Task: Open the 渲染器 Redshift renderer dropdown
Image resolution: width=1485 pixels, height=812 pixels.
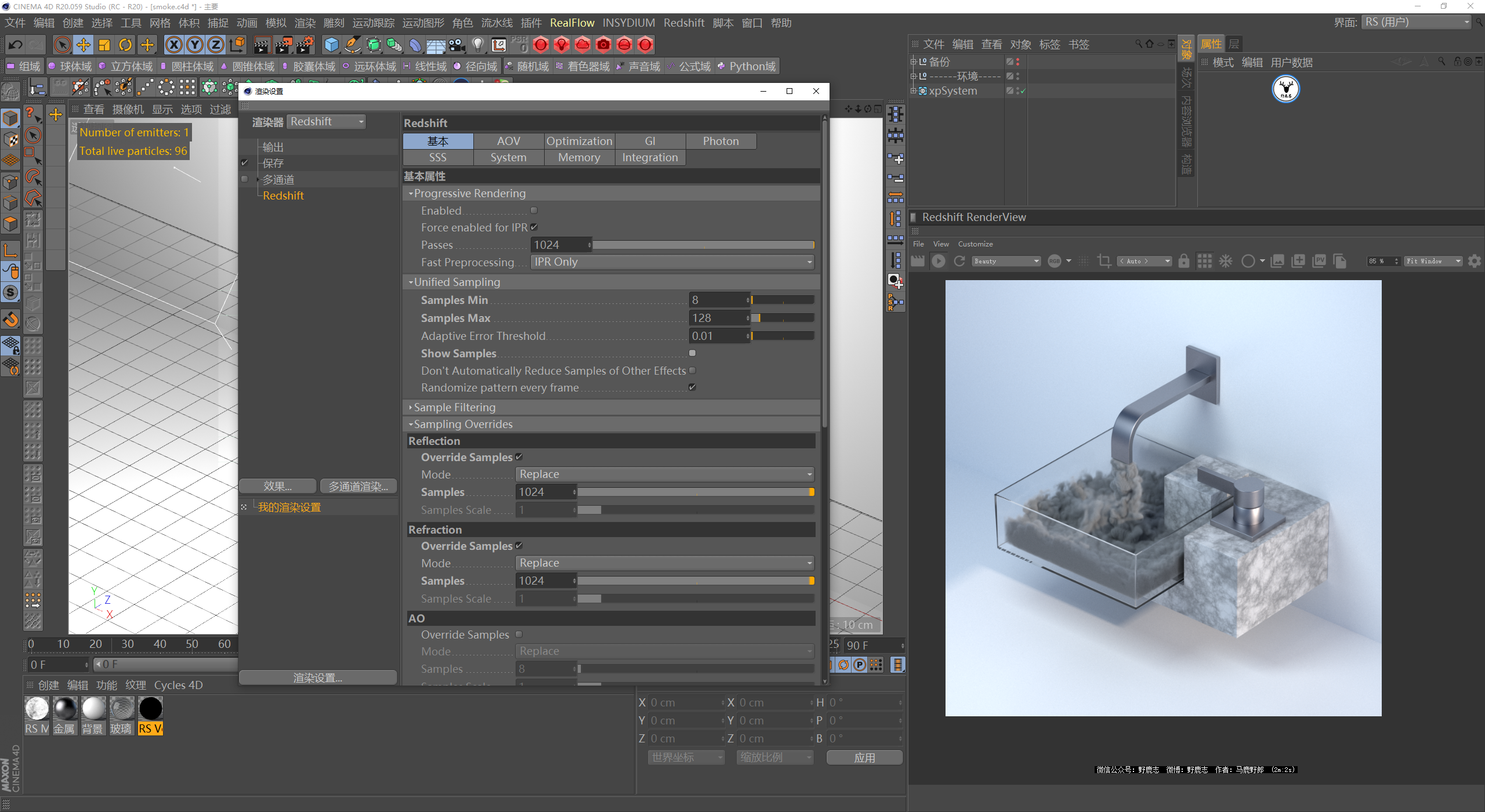Action: (327, 122)
